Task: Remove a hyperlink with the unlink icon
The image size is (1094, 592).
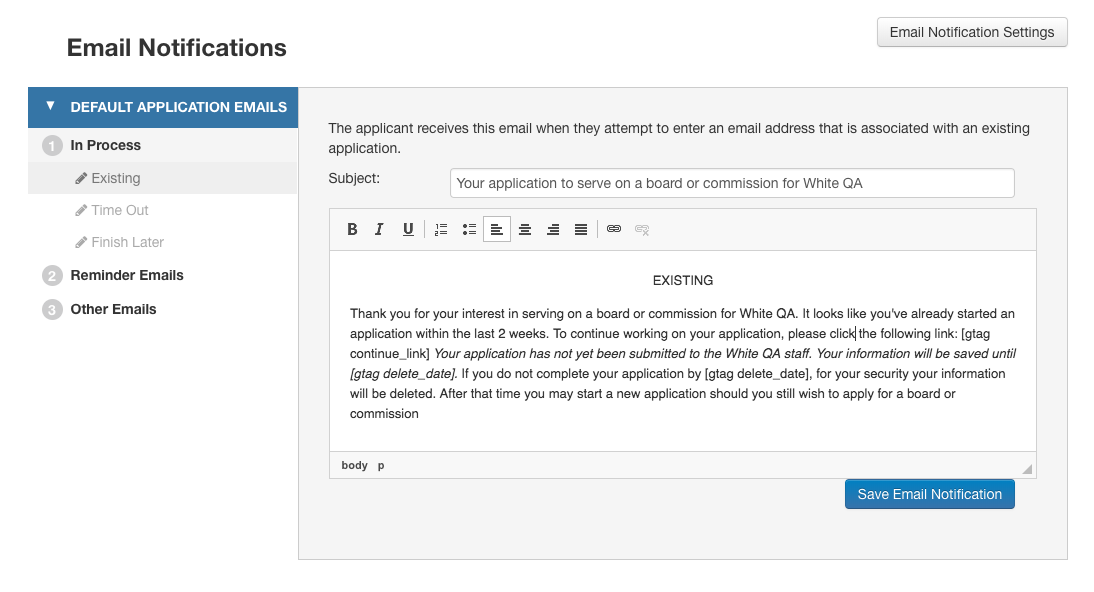Action: [x=641, y=229]
